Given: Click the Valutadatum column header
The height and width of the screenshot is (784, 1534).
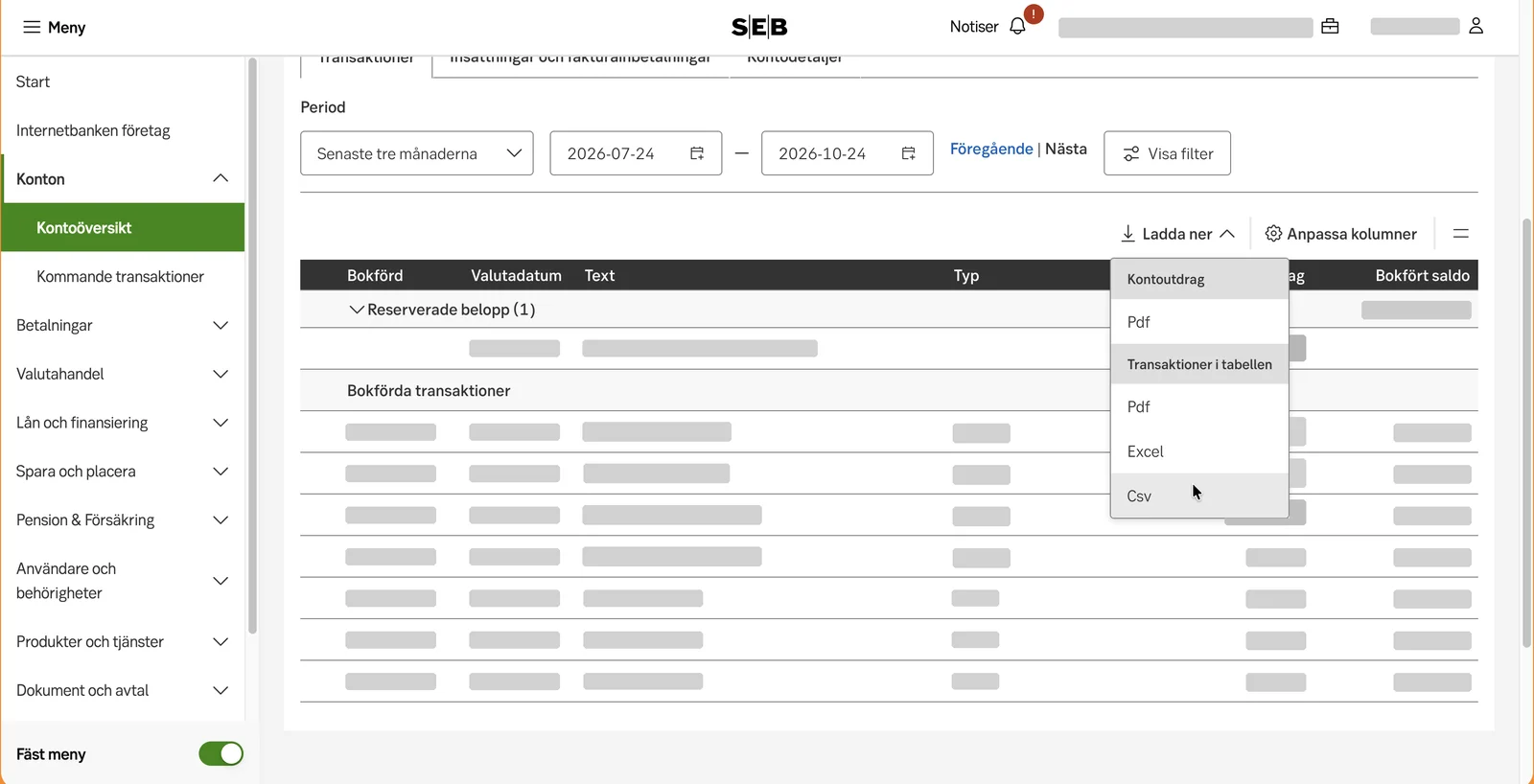Looking at the screenshot, I should pos(516,275).
